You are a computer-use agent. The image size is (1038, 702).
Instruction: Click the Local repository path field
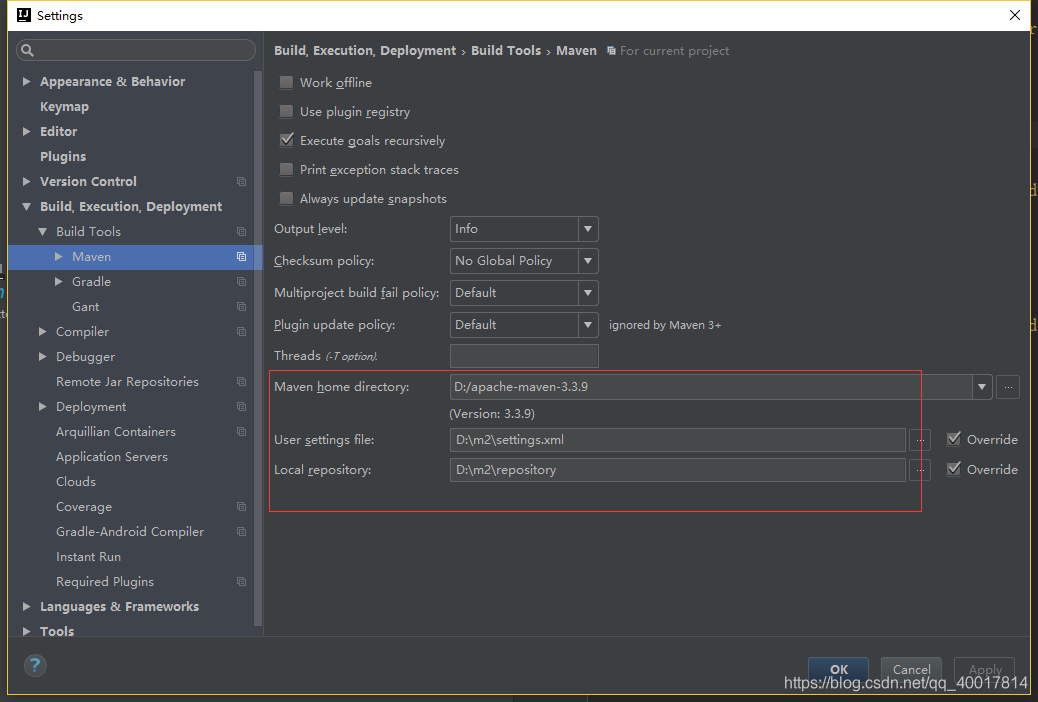[x=678, y=470]
